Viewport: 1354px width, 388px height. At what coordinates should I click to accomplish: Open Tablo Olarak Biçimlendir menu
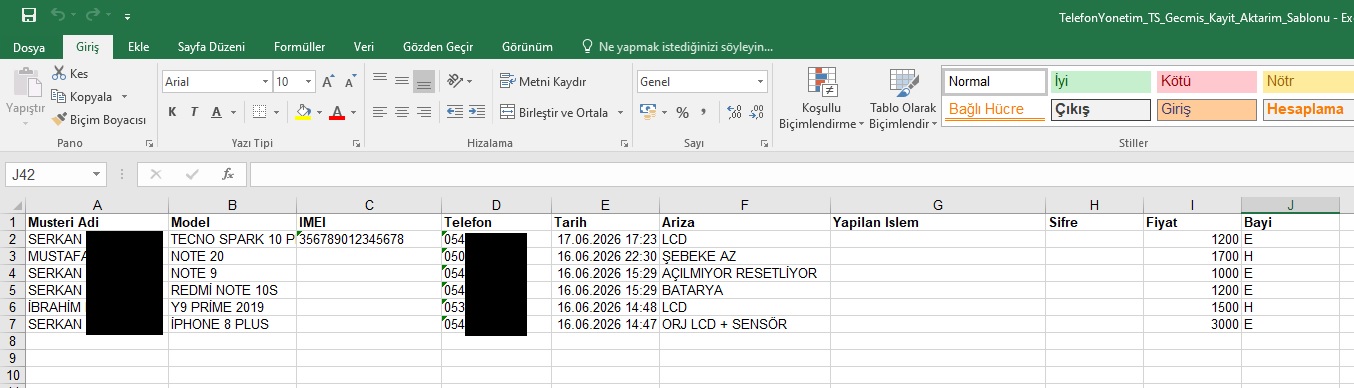(x=903, y=99)
